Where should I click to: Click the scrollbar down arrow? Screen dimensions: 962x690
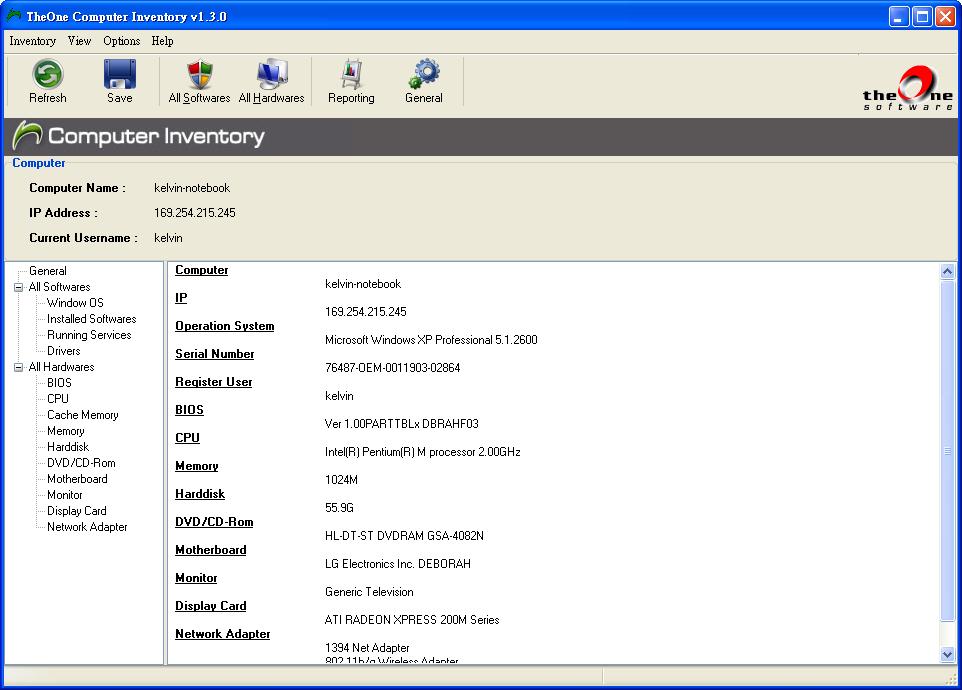(946, 655)
